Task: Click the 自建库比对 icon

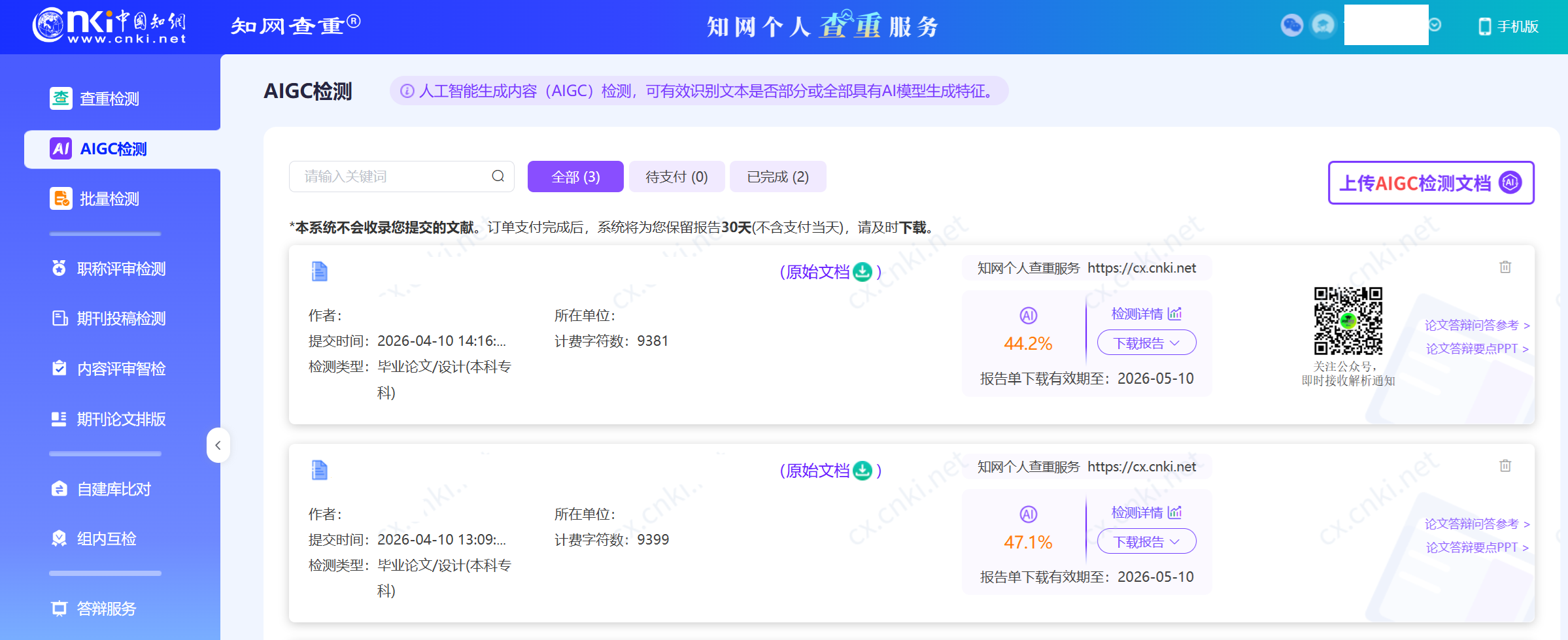Action: (x=59, y=488)
